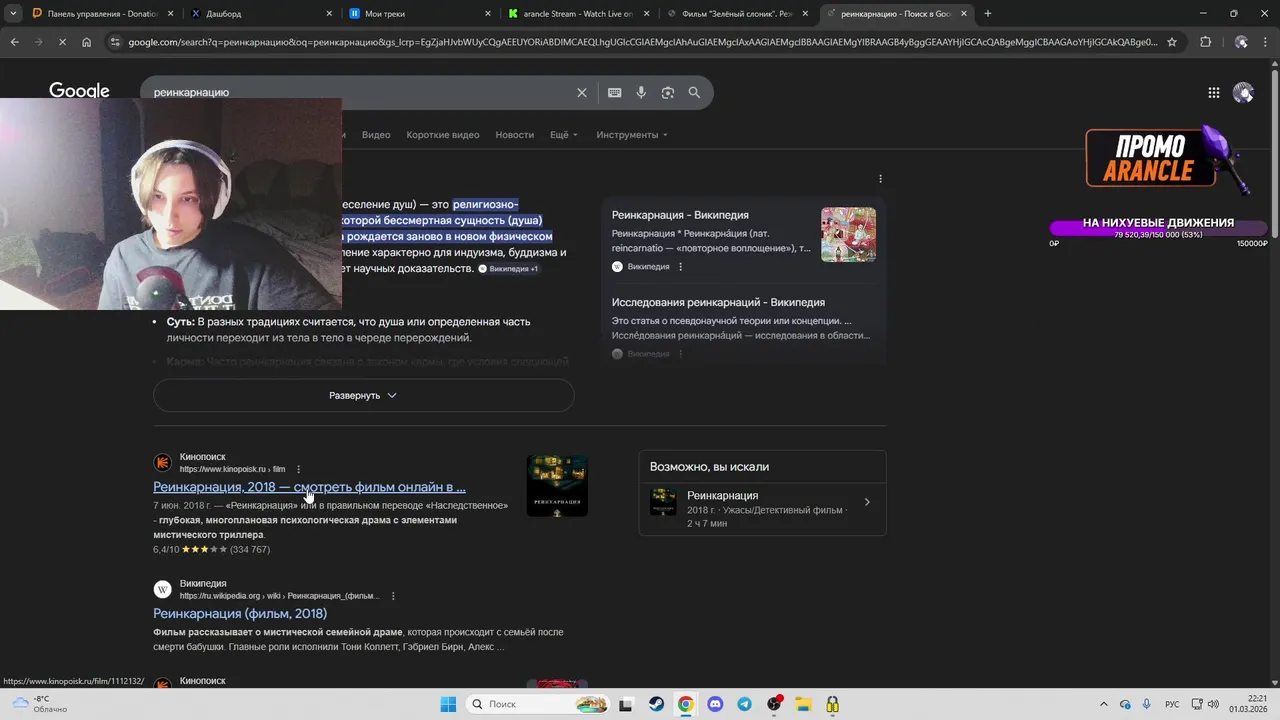This screenshot has width=1280, height=720.
Task: Open Task View on the taskbar
Action: (626, 704)
